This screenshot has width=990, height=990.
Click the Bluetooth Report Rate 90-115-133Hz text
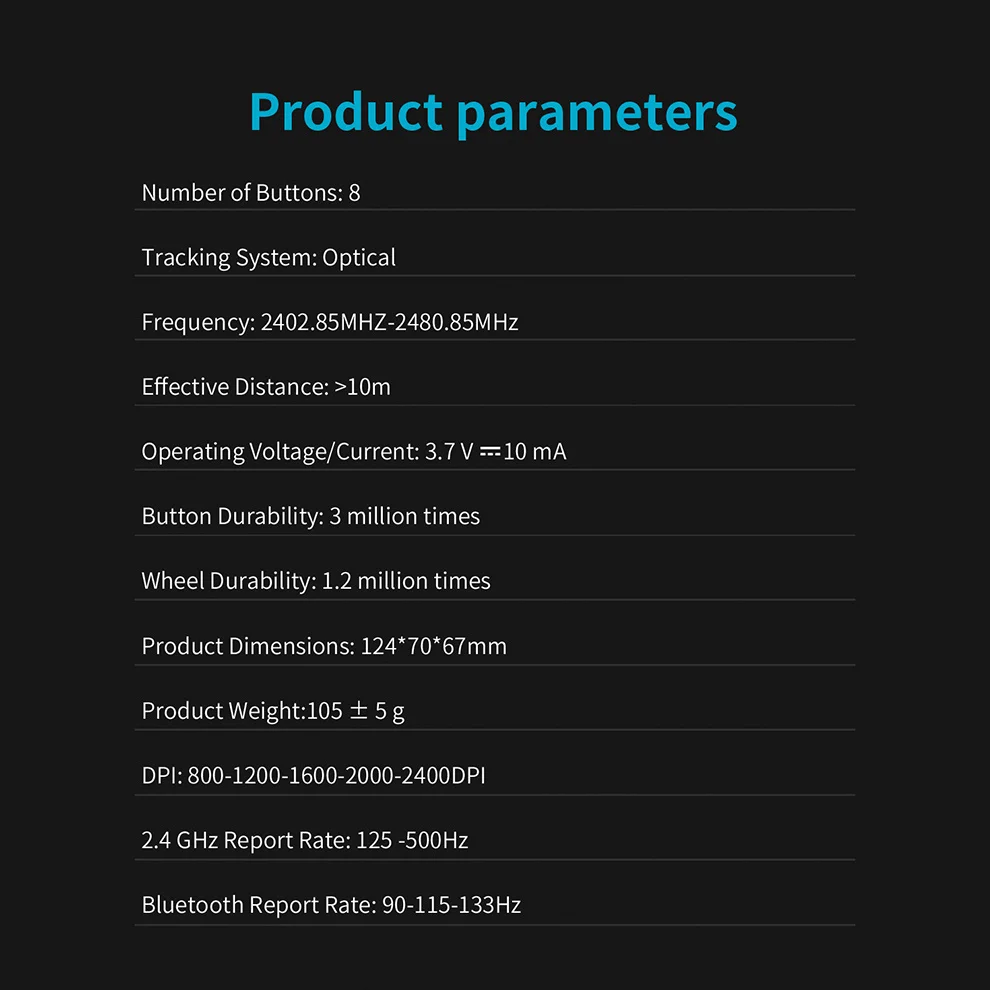[331, 905]
